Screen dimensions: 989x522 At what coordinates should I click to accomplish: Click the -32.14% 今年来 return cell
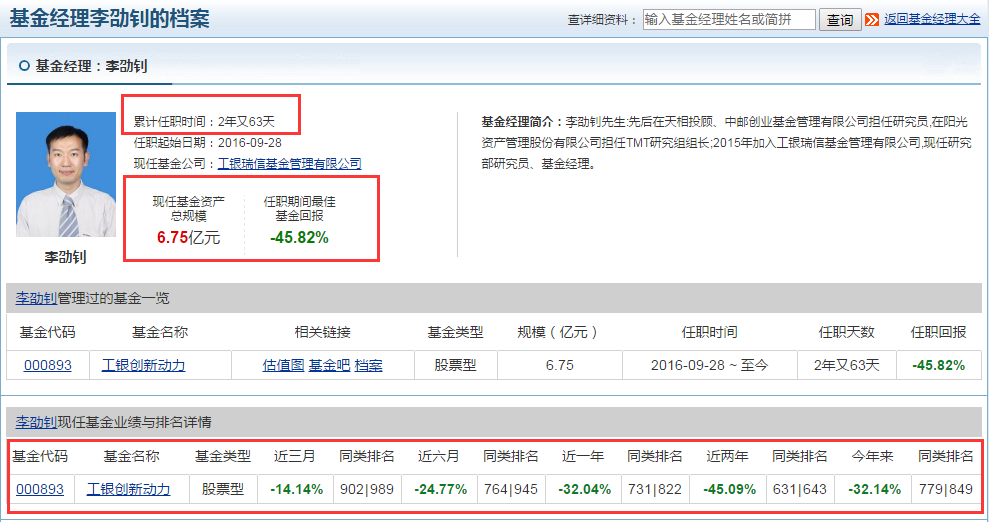[874, 489]
